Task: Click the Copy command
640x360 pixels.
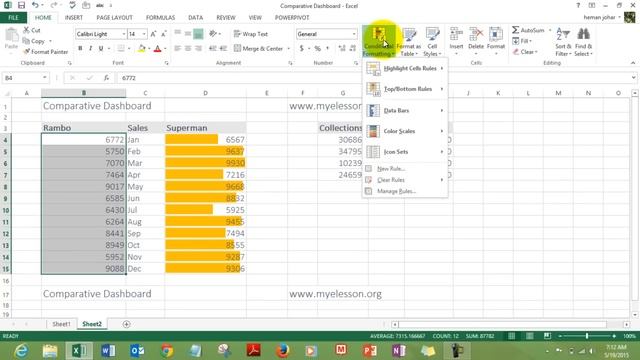Action: pyautogui.click(x=33, y=41)
